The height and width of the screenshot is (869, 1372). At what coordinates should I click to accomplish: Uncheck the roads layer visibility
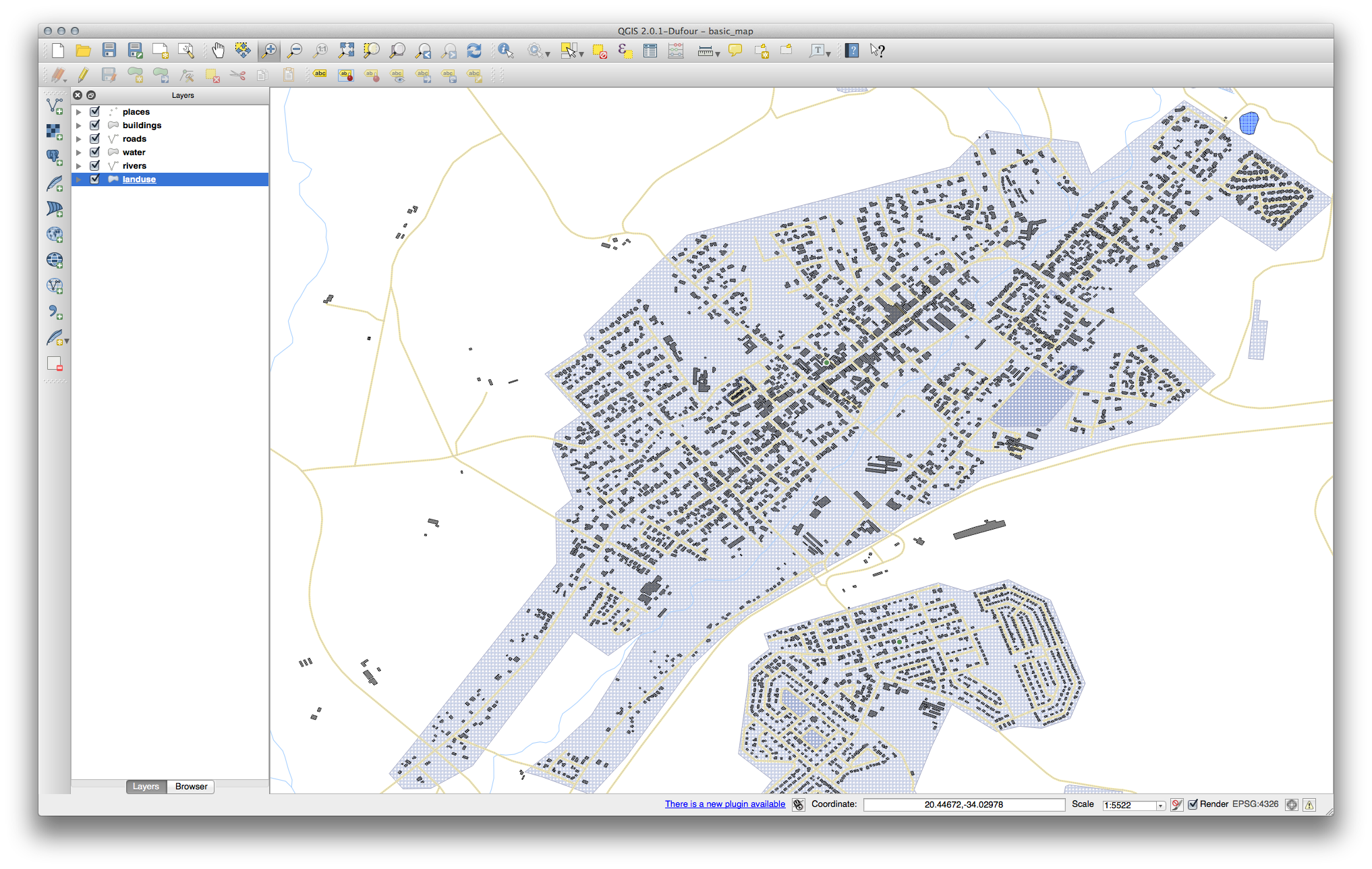95,139
